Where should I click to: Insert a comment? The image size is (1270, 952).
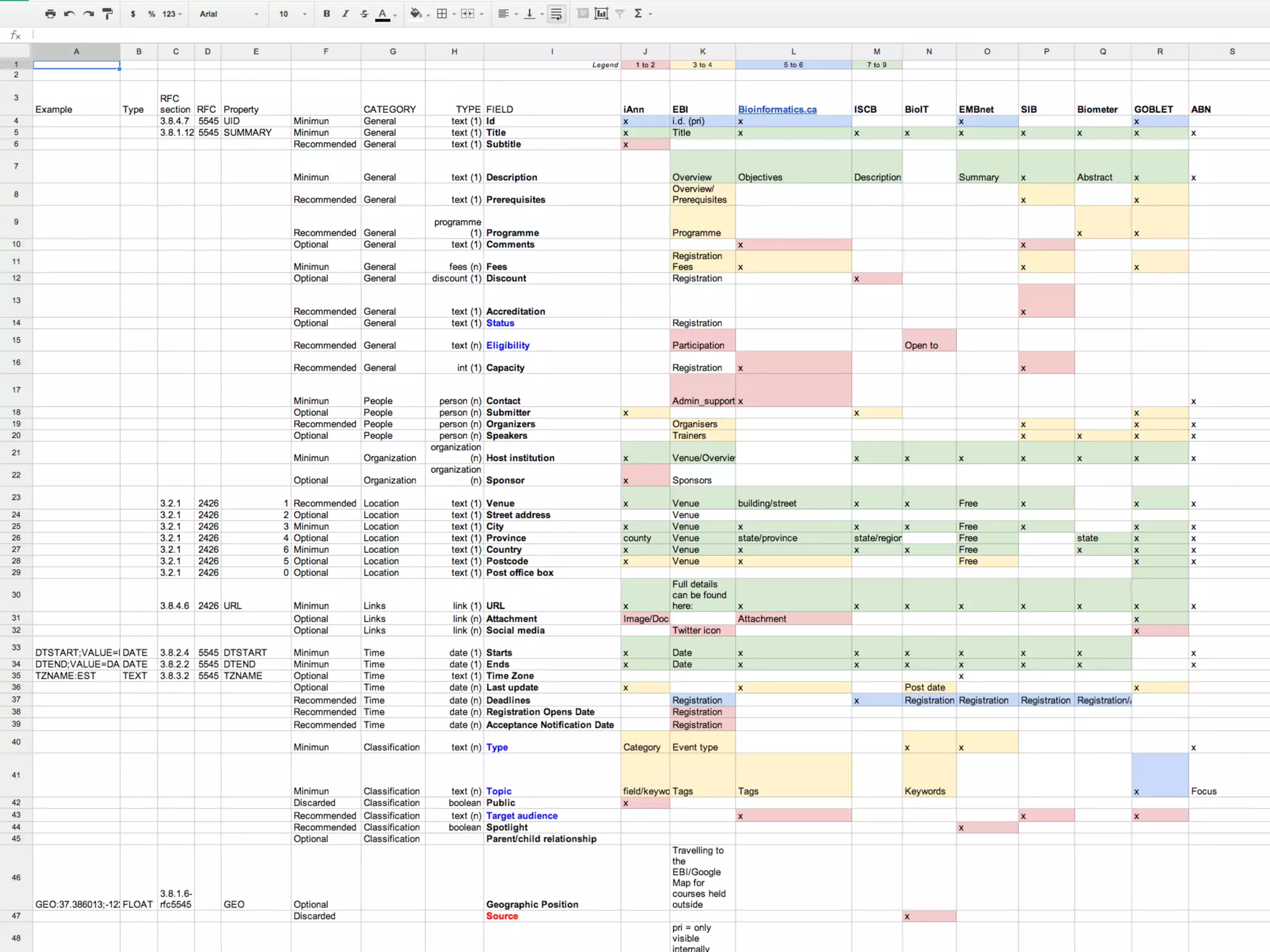[582, 14]
